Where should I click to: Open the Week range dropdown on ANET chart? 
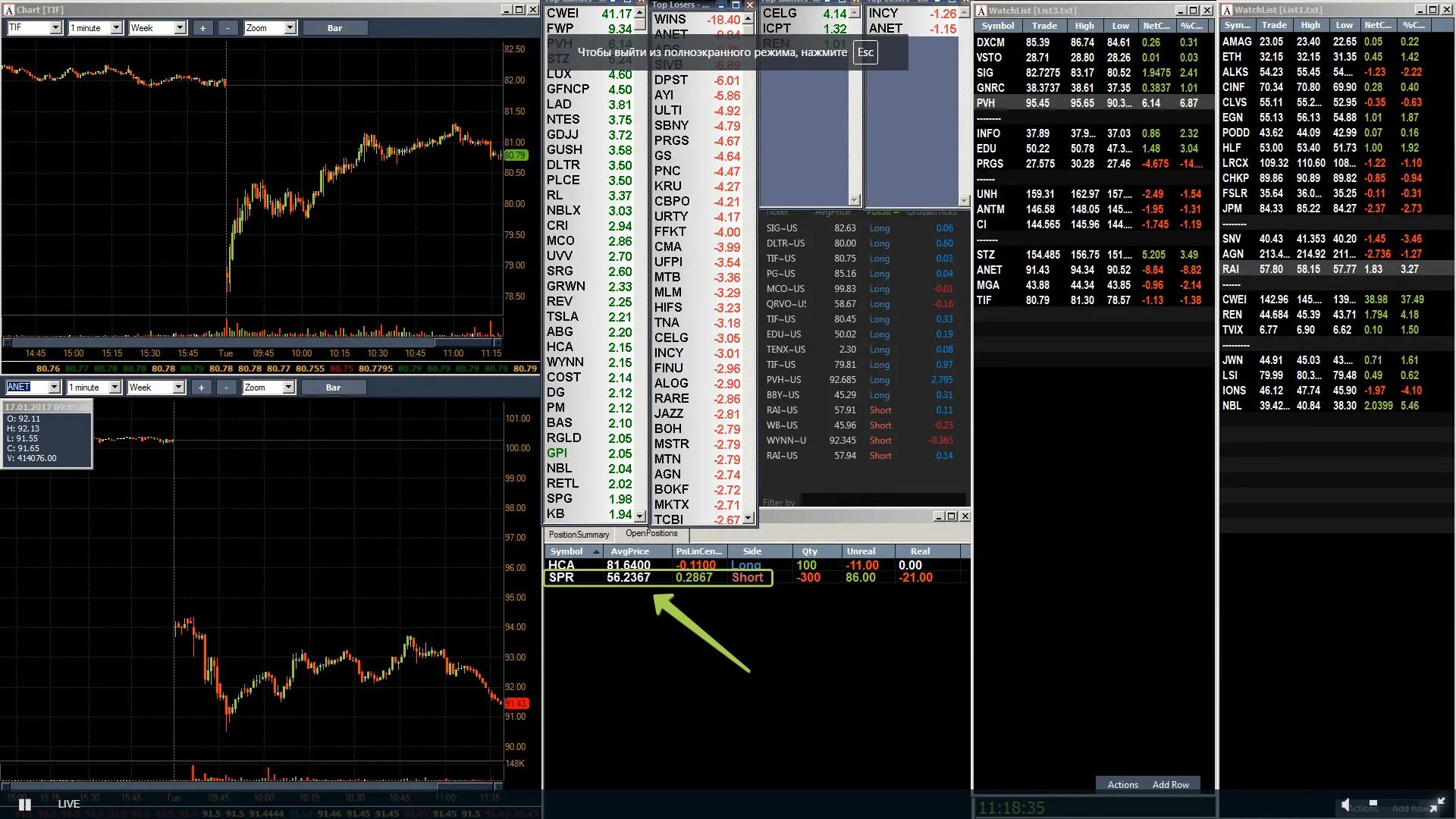pyautogui.click(x=178, y=388)
